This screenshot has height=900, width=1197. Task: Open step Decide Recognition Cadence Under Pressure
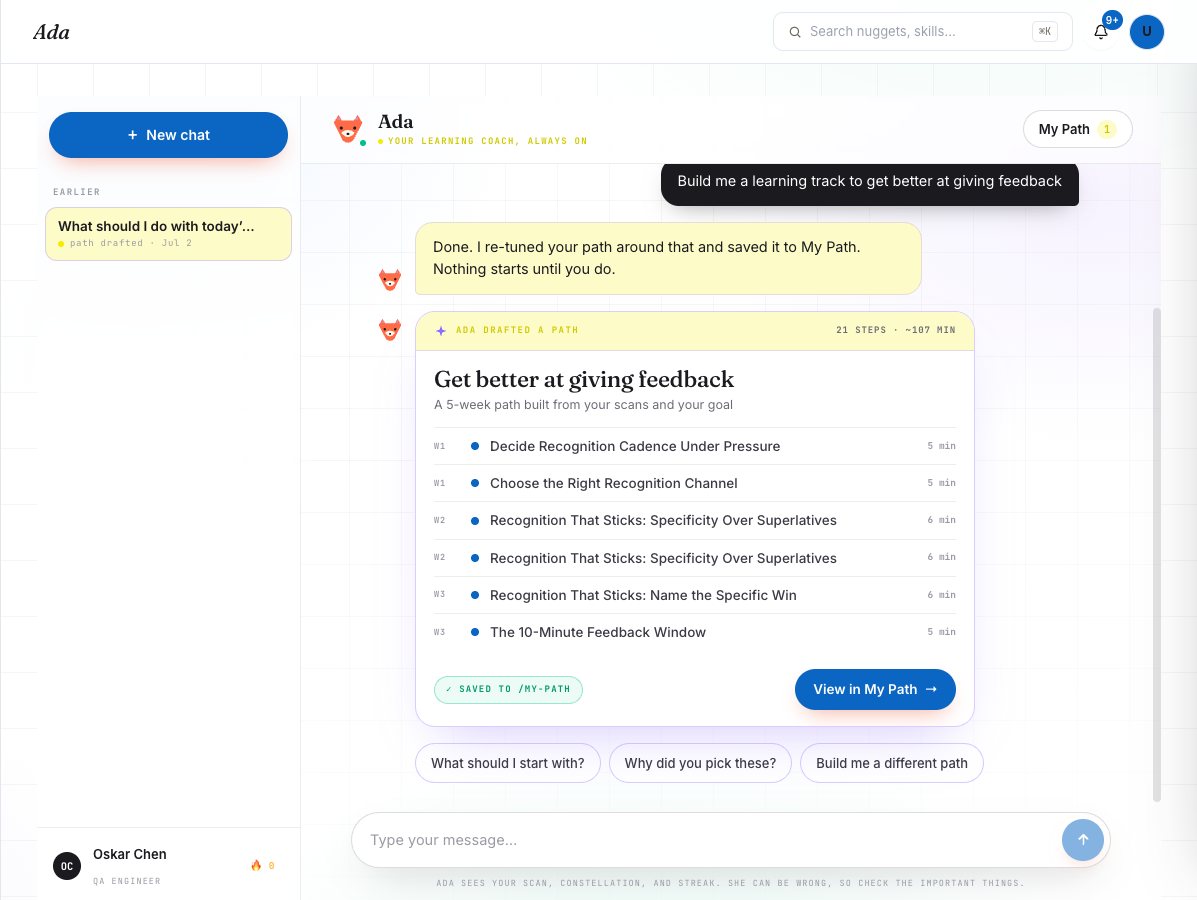click(695, 447)
